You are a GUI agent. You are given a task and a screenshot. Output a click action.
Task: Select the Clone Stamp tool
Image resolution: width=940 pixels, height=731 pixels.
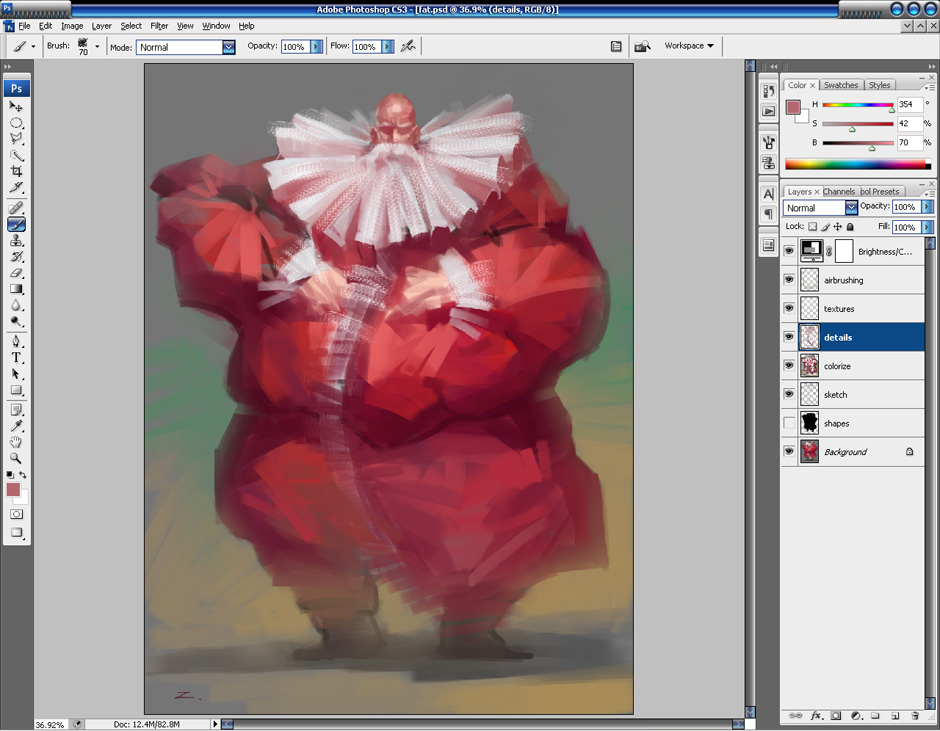pos(16,241)
